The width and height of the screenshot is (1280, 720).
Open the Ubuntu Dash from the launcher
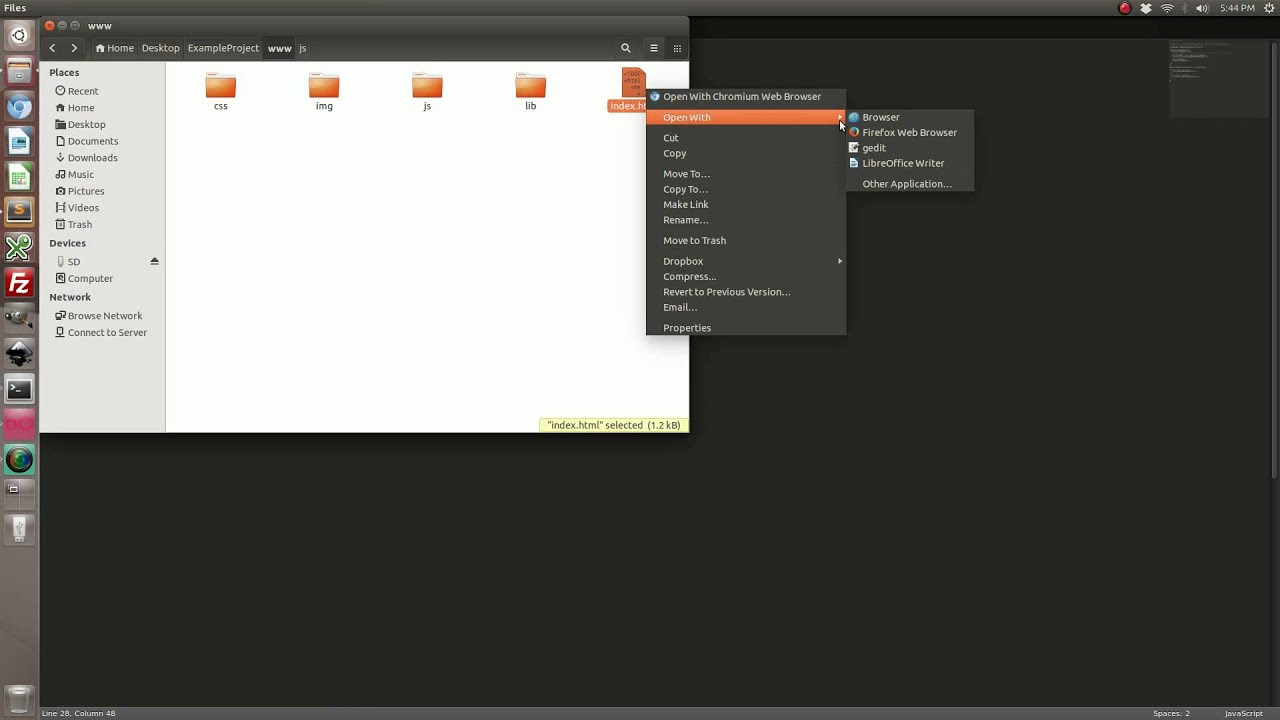click(x=19, y=36)
